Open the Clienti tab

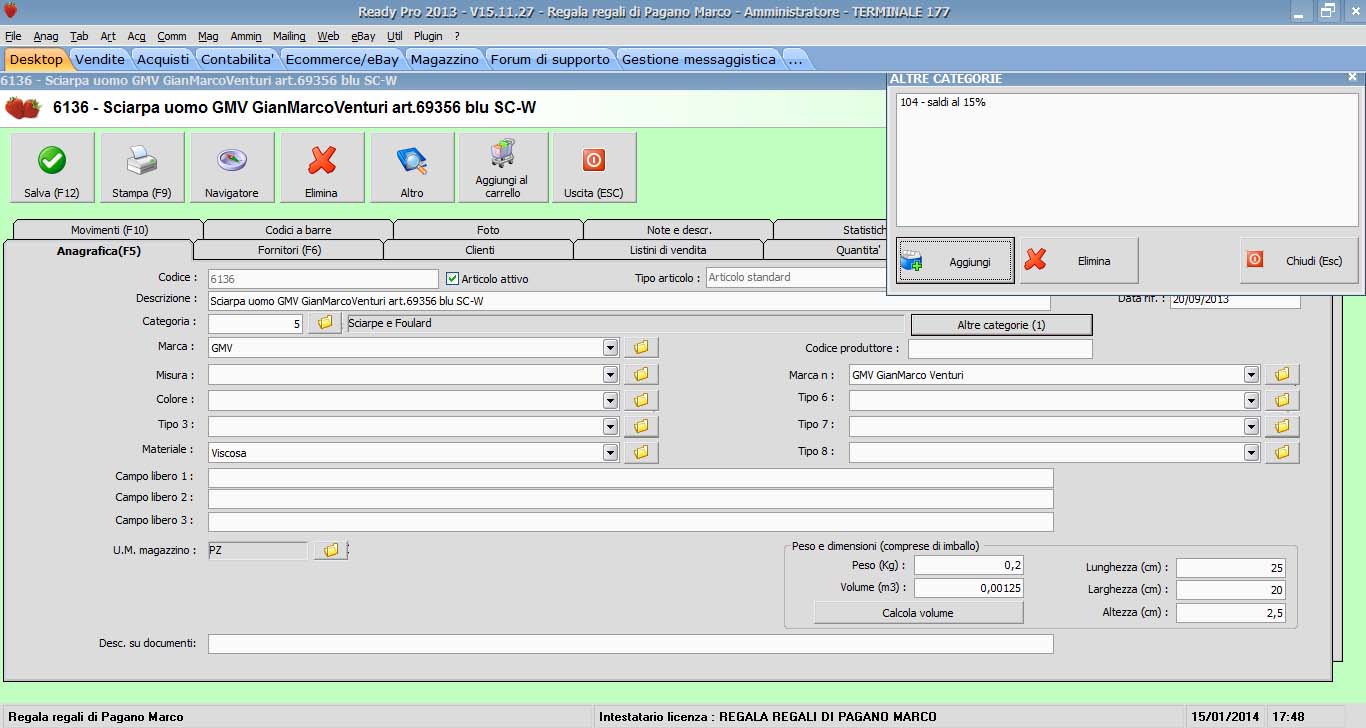point(479,250)
